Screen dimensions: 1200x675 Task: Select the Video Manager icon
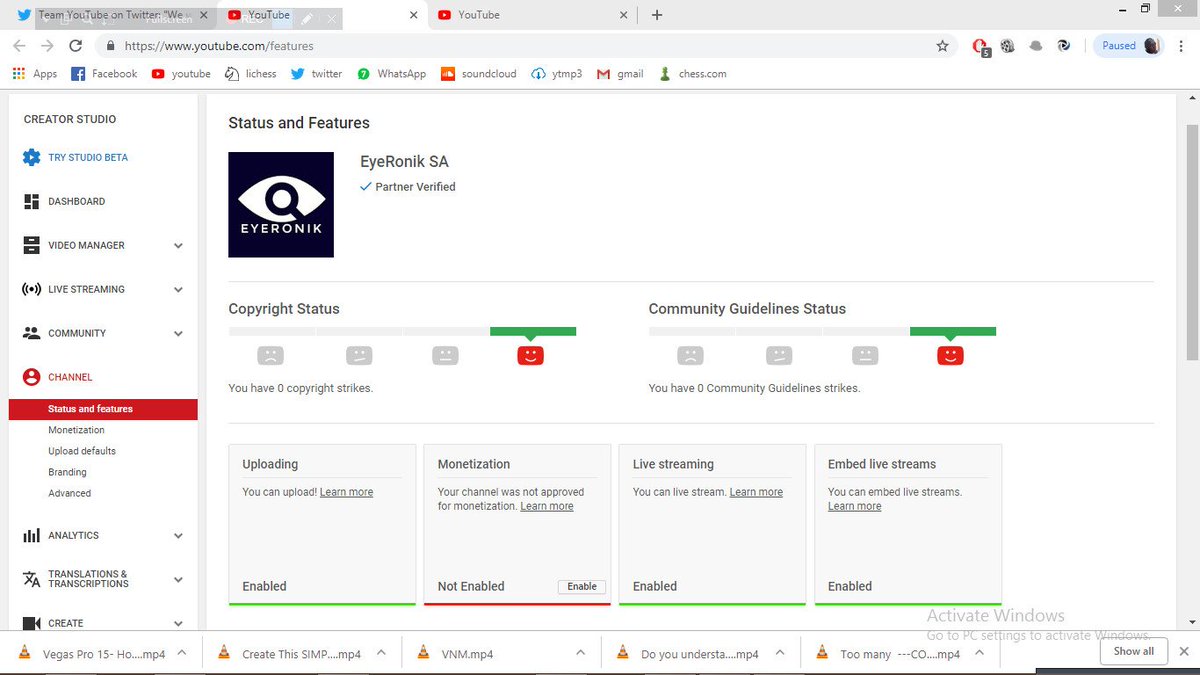[31, 245]
